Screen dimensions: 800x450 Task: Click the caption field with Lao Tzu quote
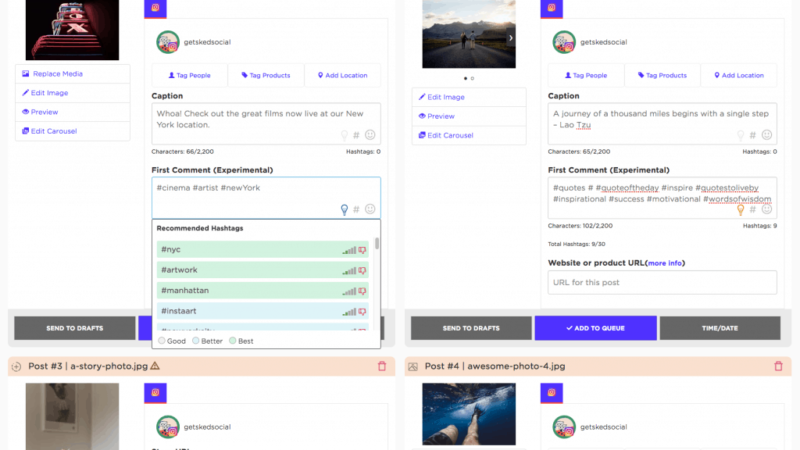(x=662, y=124)
